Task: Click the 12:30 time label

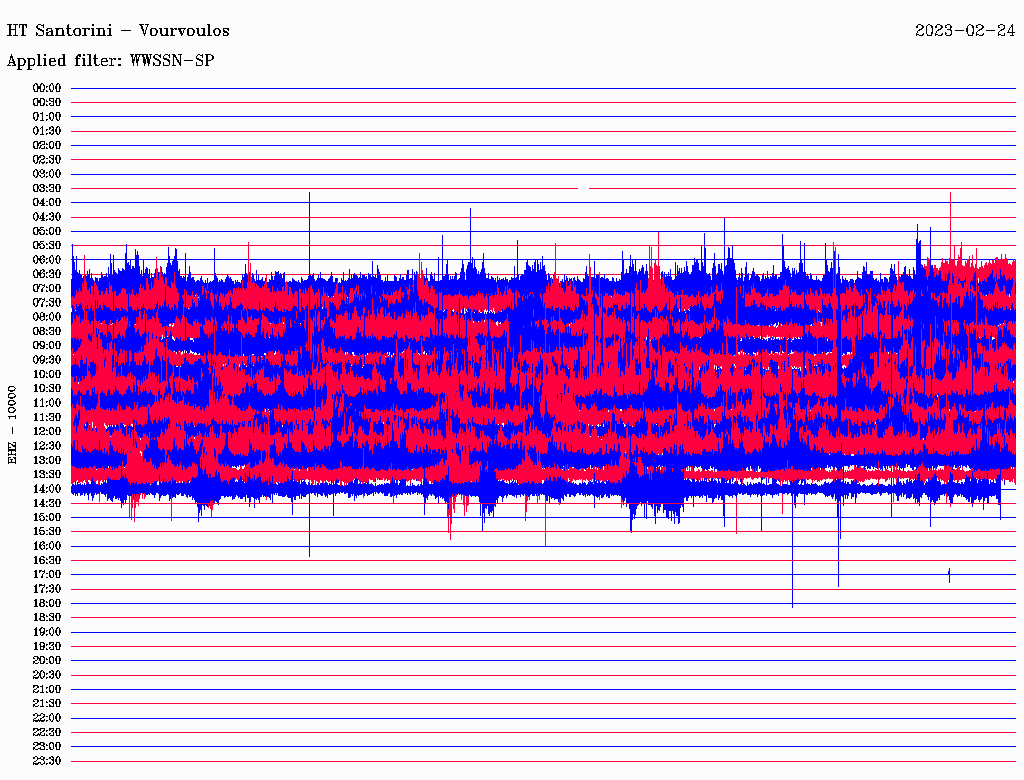Action: (47, 446)
